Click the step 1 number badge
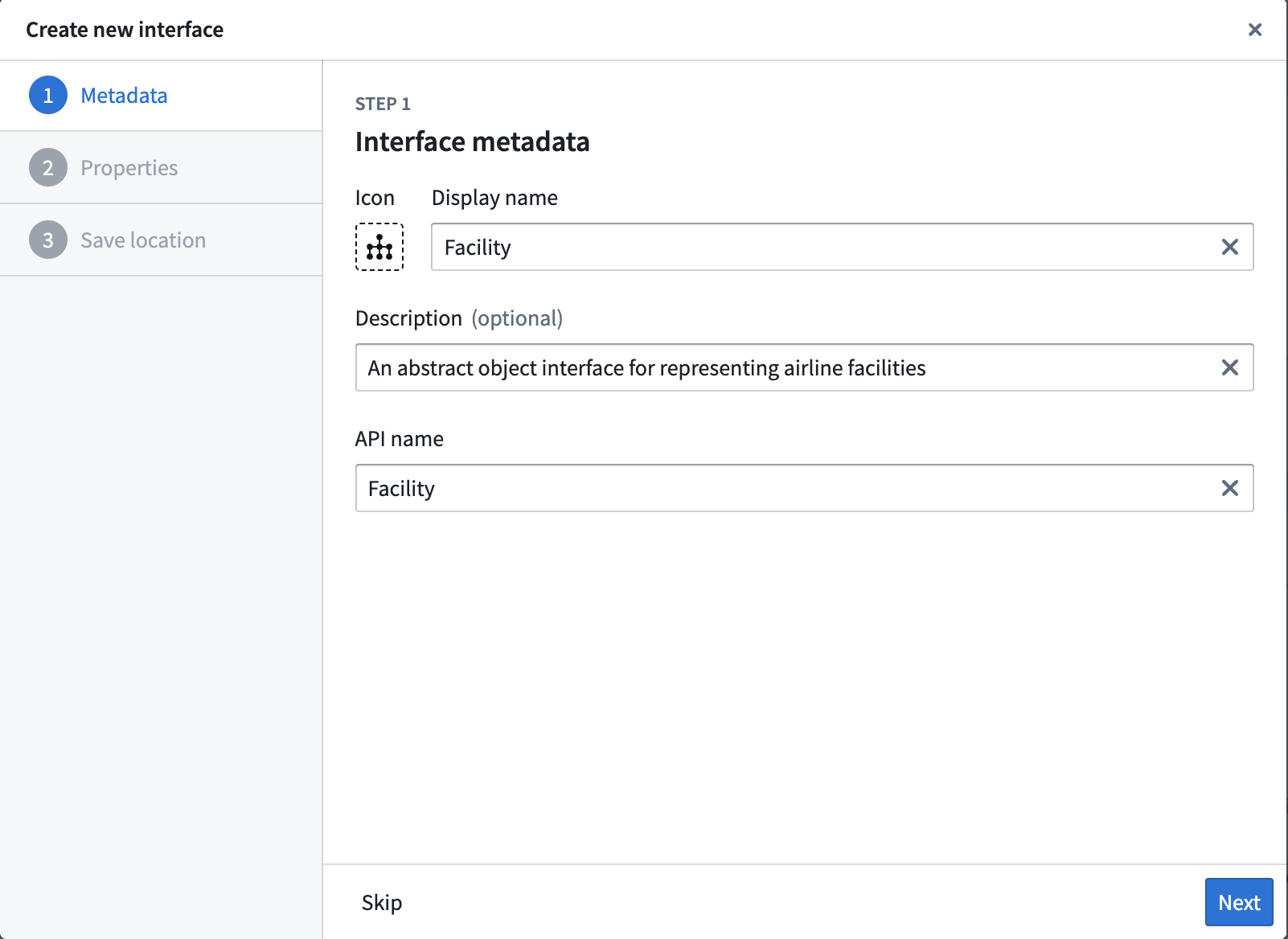 (x=48, y=95)
